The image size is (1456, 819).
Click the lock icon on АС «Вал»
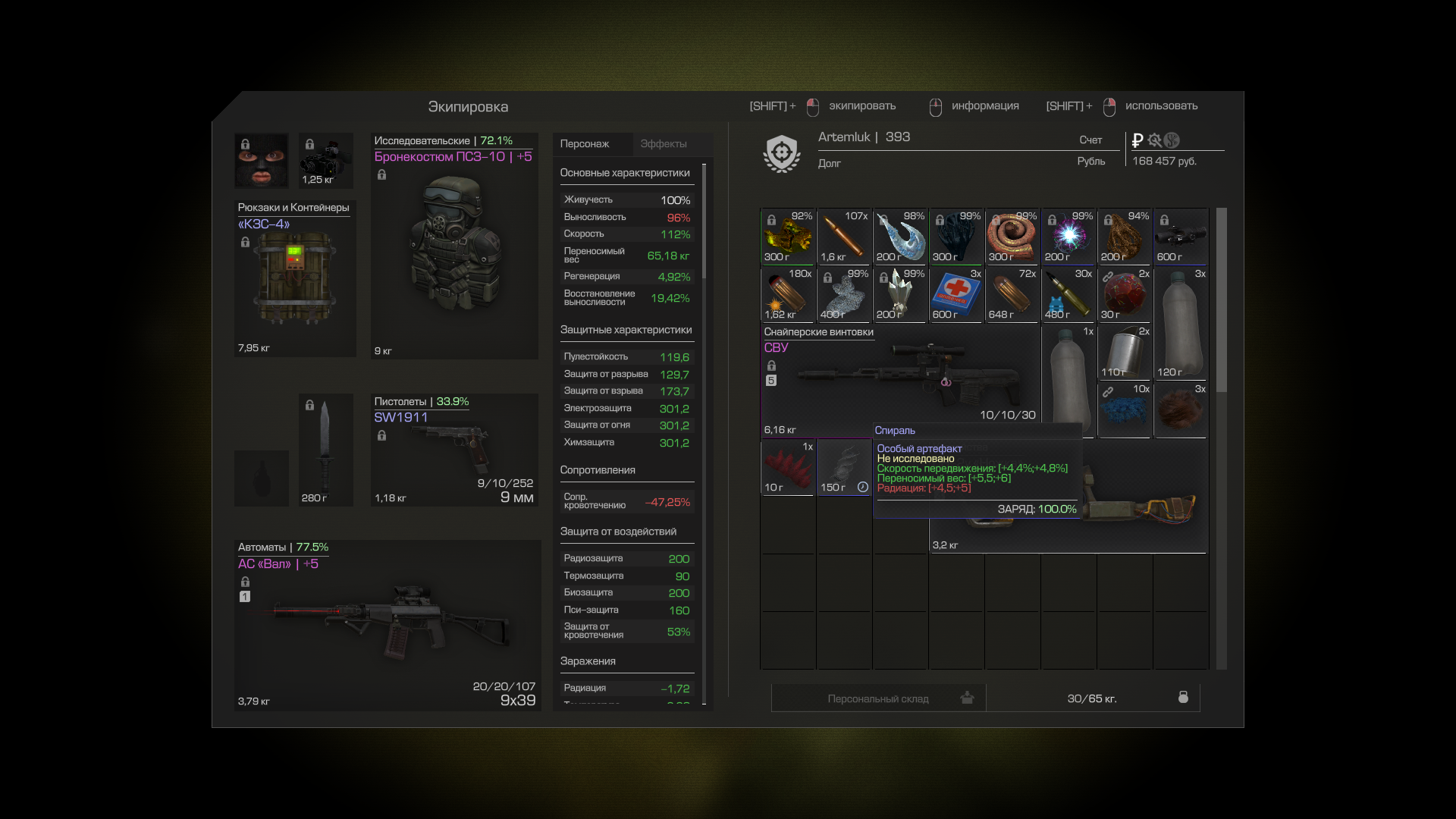245,582
